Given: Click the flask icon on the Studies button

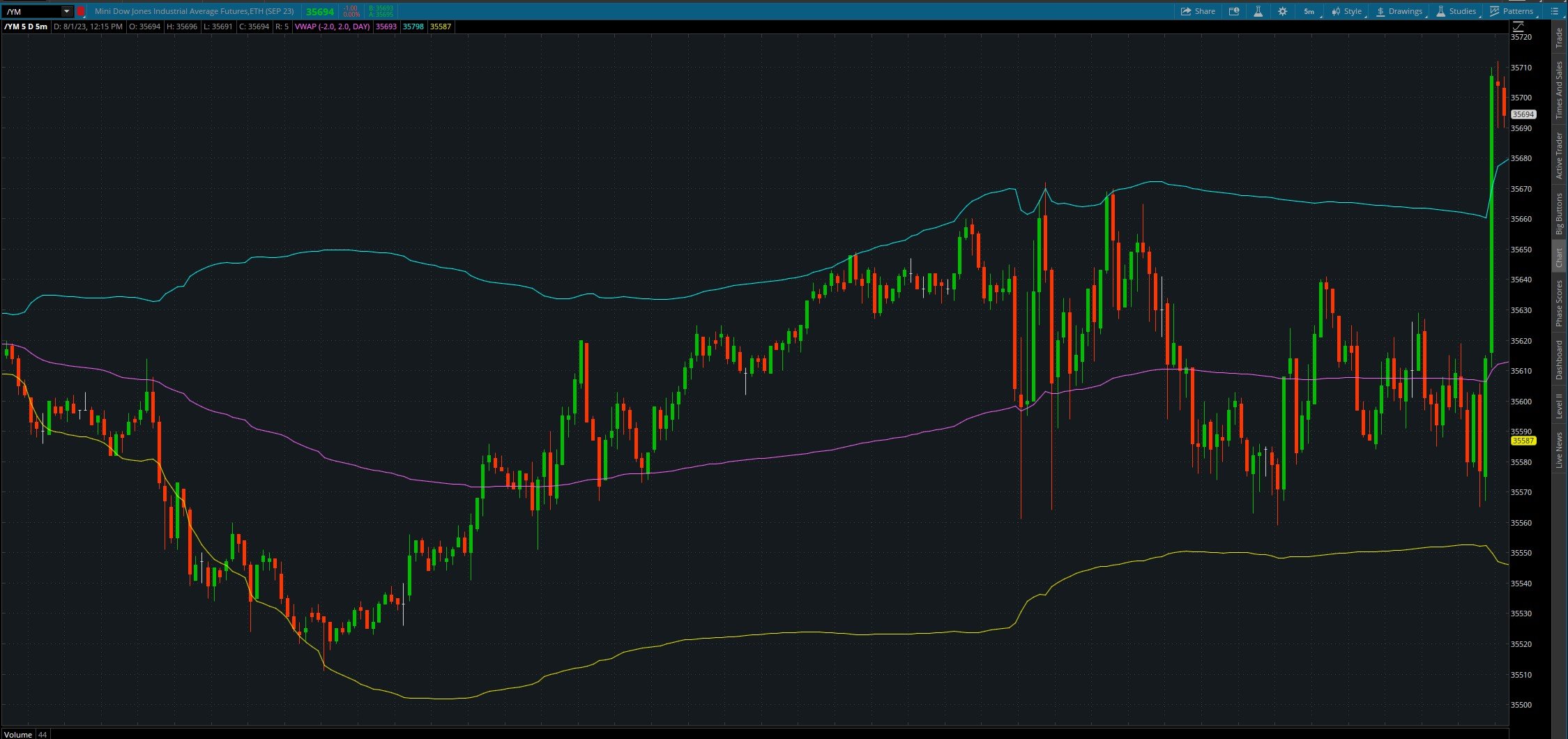Looking at the screenshot, I should pos(1440,11).
